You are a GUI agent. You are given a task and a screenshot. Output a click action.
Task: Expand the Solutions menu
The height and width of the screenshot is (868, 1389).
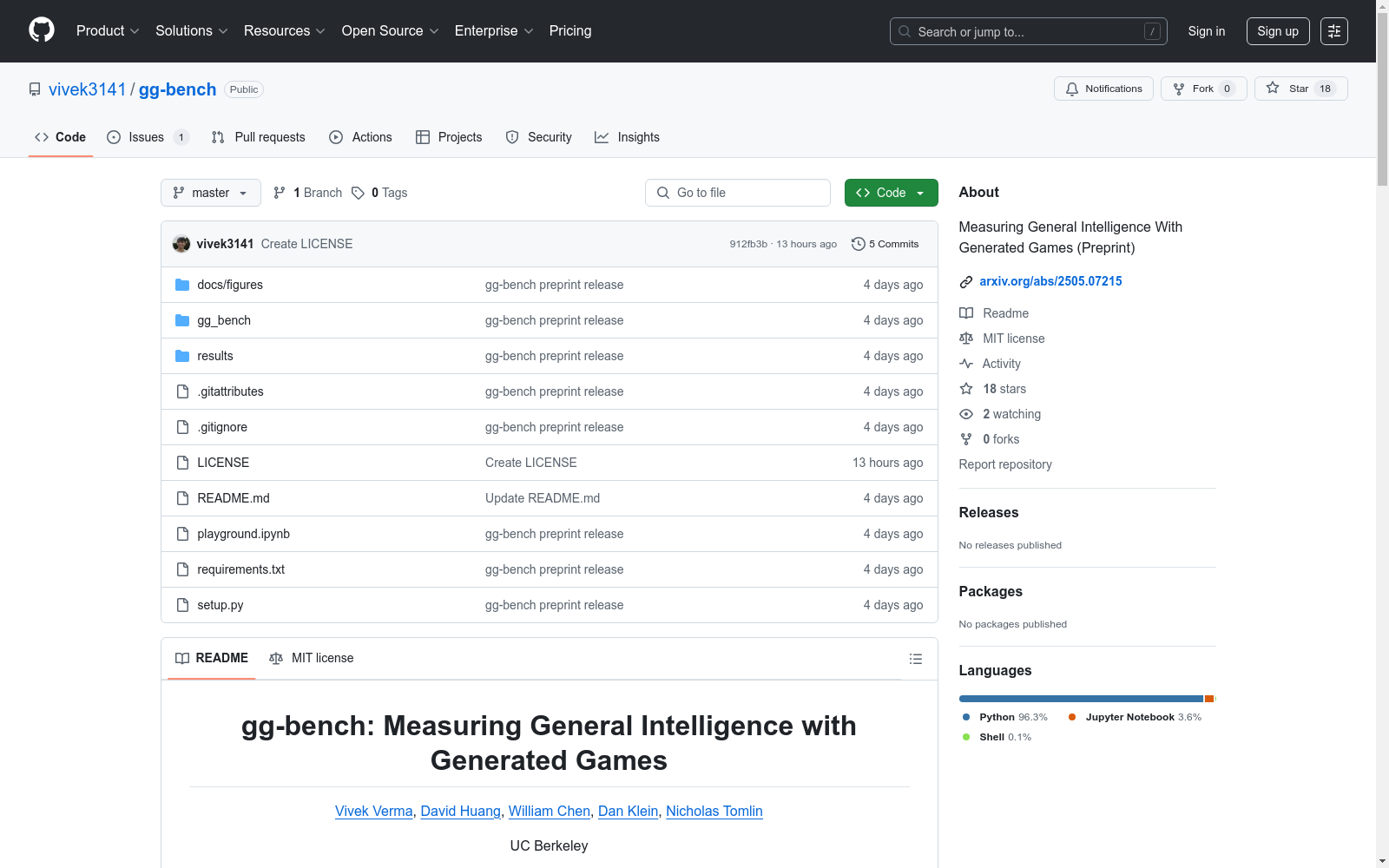coord(192,31)
